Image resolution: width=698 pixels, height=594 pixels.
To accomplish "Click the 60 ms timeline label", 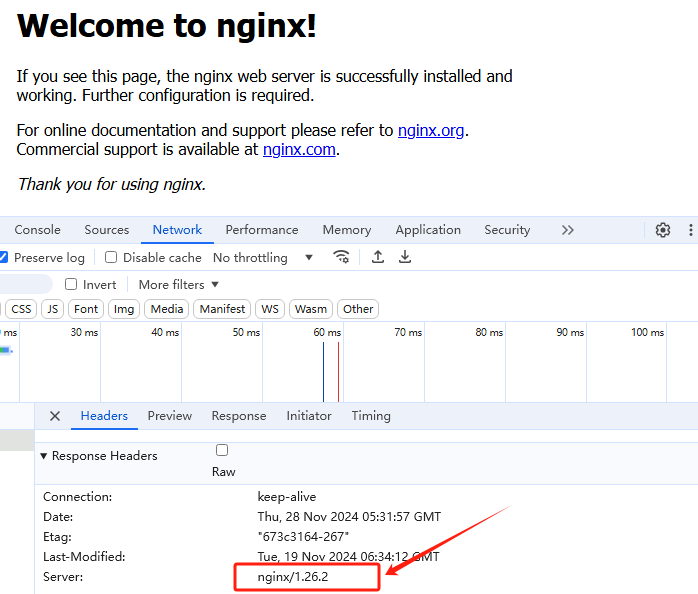I will click(x=327, y=332).
